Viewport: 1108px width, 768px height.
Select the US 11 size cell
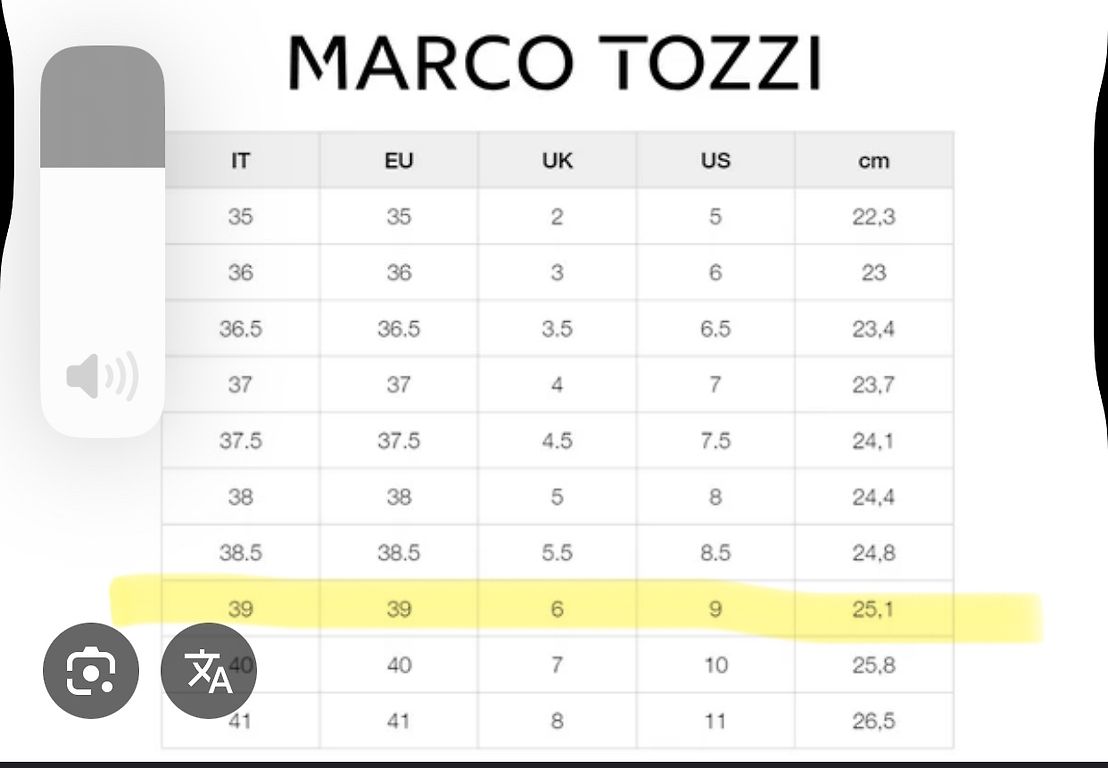coord(715,720)
